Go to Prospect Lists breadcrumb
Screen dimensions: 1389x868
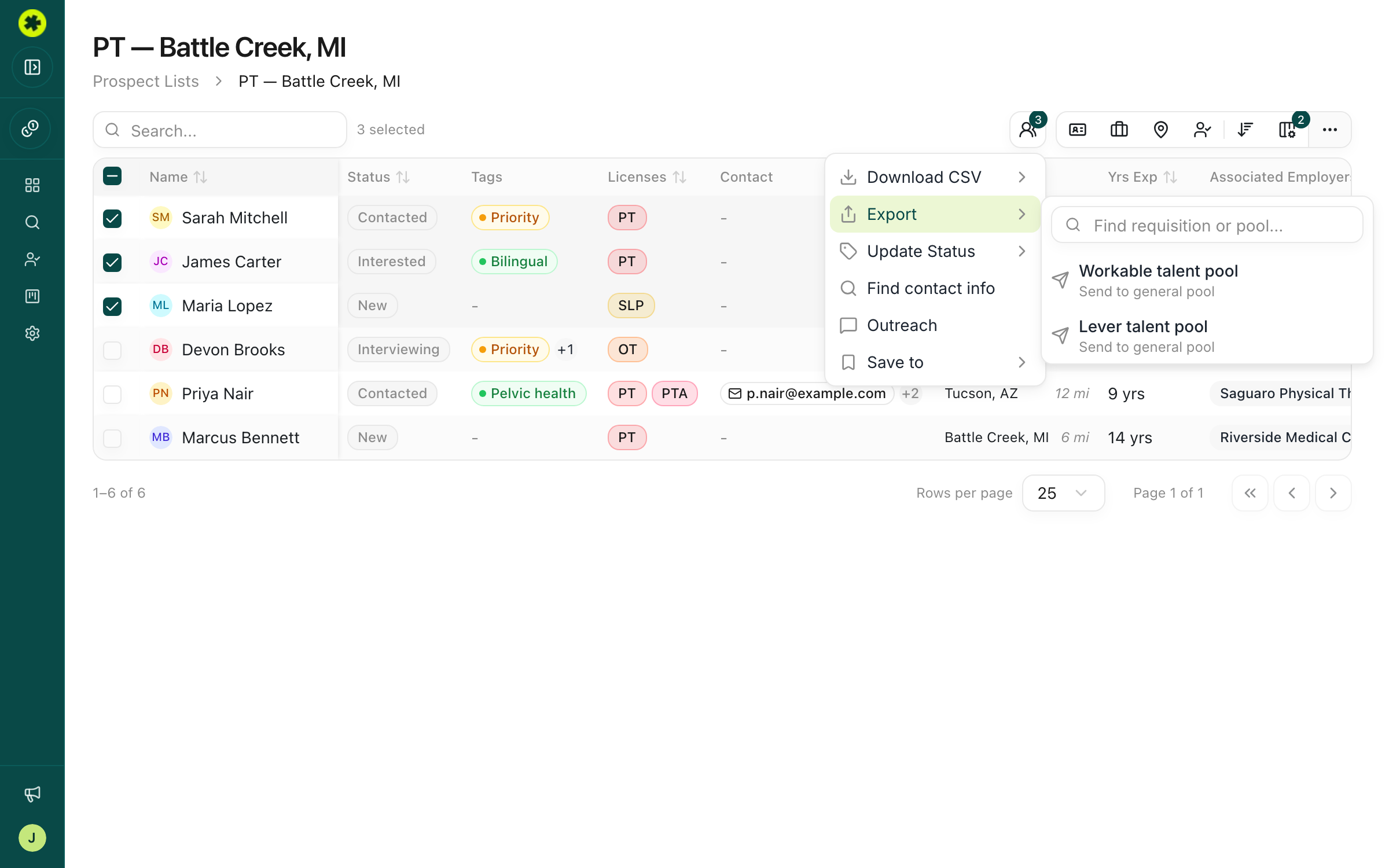click(146, 81)
